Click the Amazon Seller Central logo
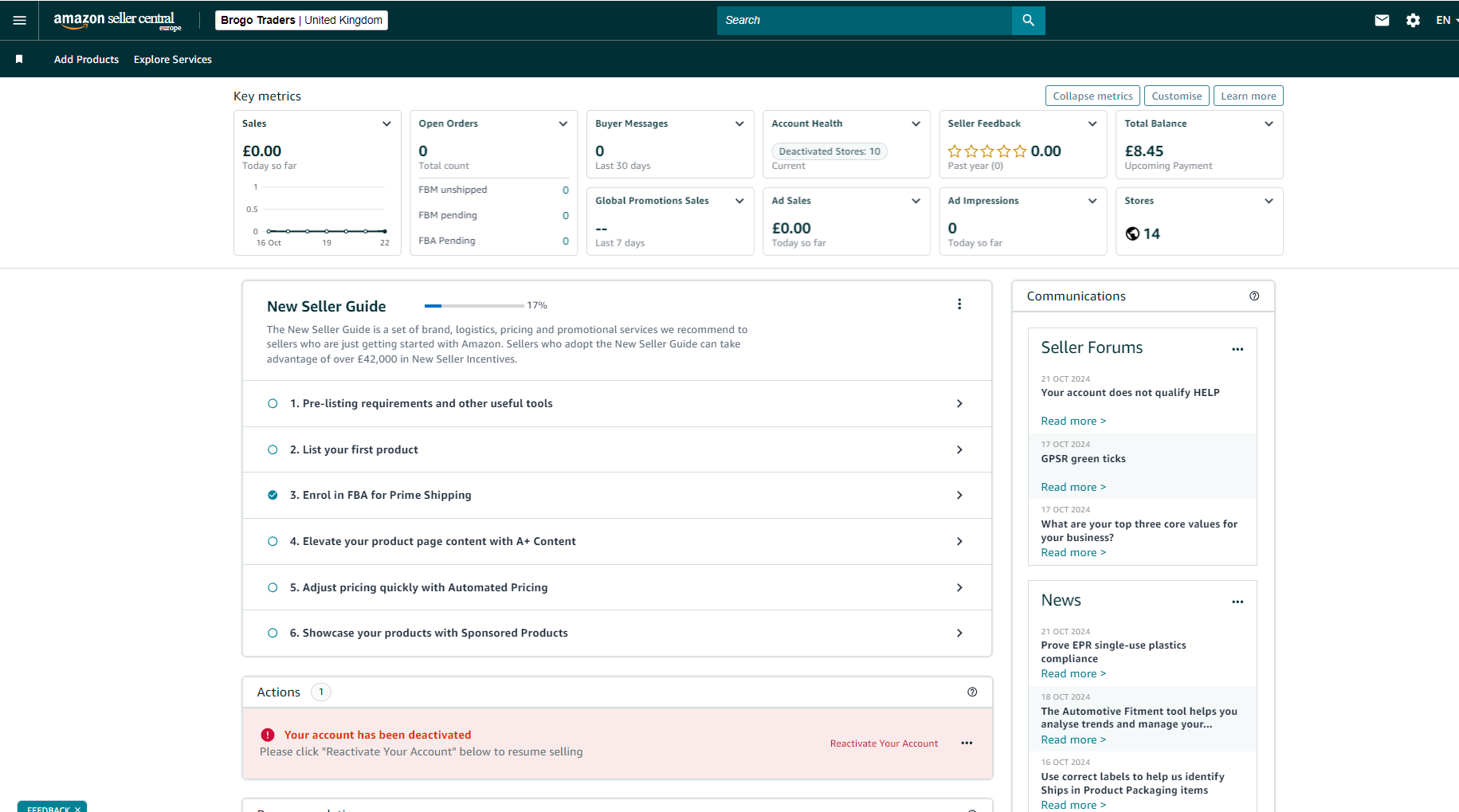 [x=117, y=20]
